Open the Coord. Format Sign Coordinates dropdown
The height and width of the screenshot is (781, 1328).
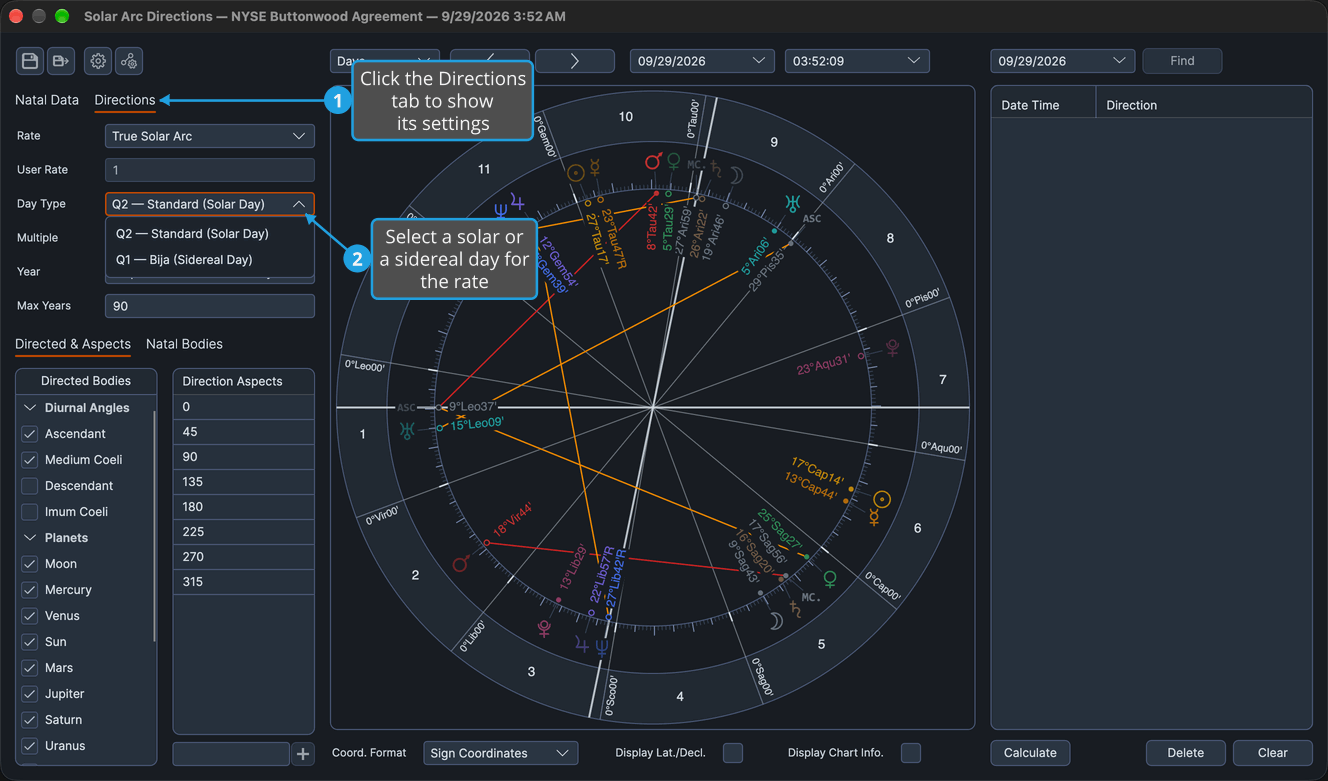[501, 753]
